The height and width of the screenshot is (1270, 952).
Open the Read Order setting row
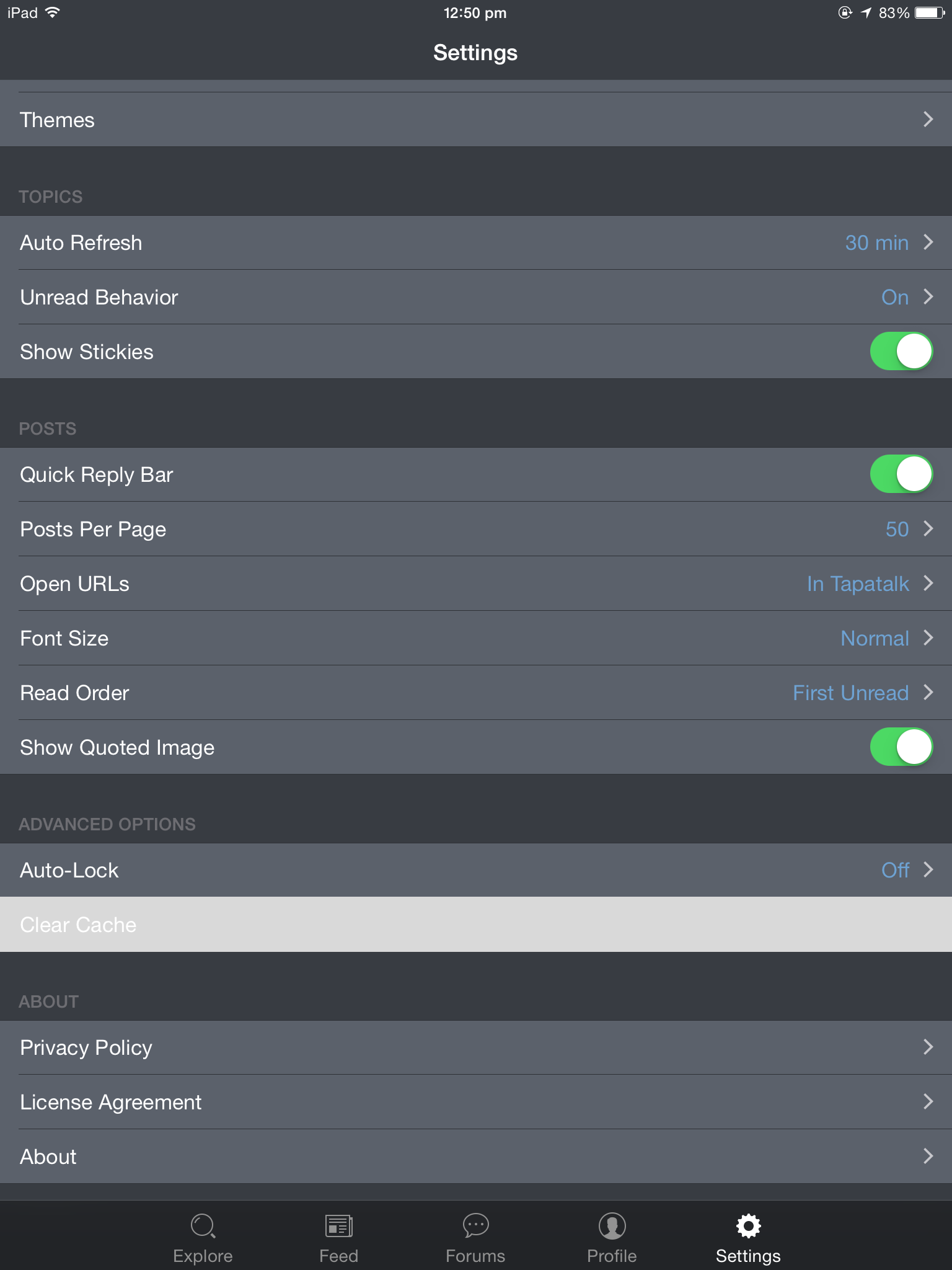click(x=476, y=693)
